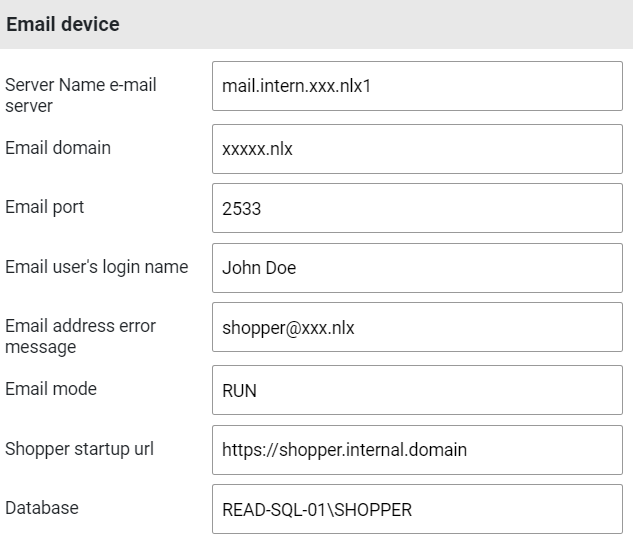Place cursor on the READ-SQL-01\SHOPPER value
The image size is (633, 549).
pyautogui.click(x=316, y=510)
